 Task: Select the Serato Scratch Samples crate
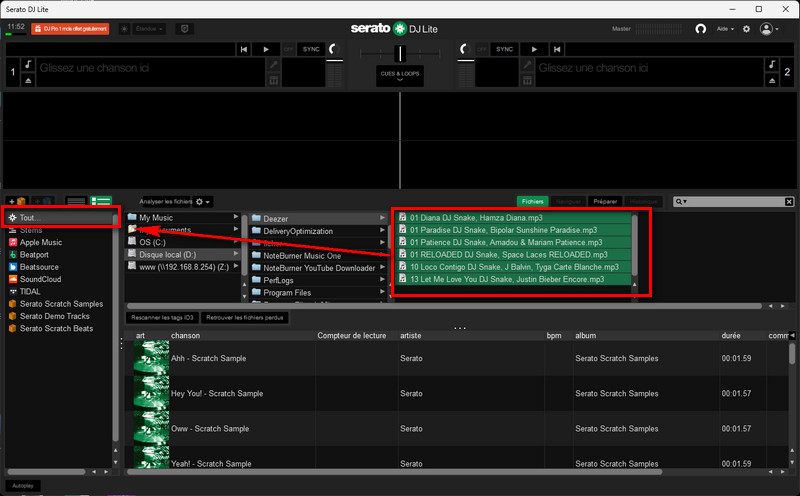[61, 304]
